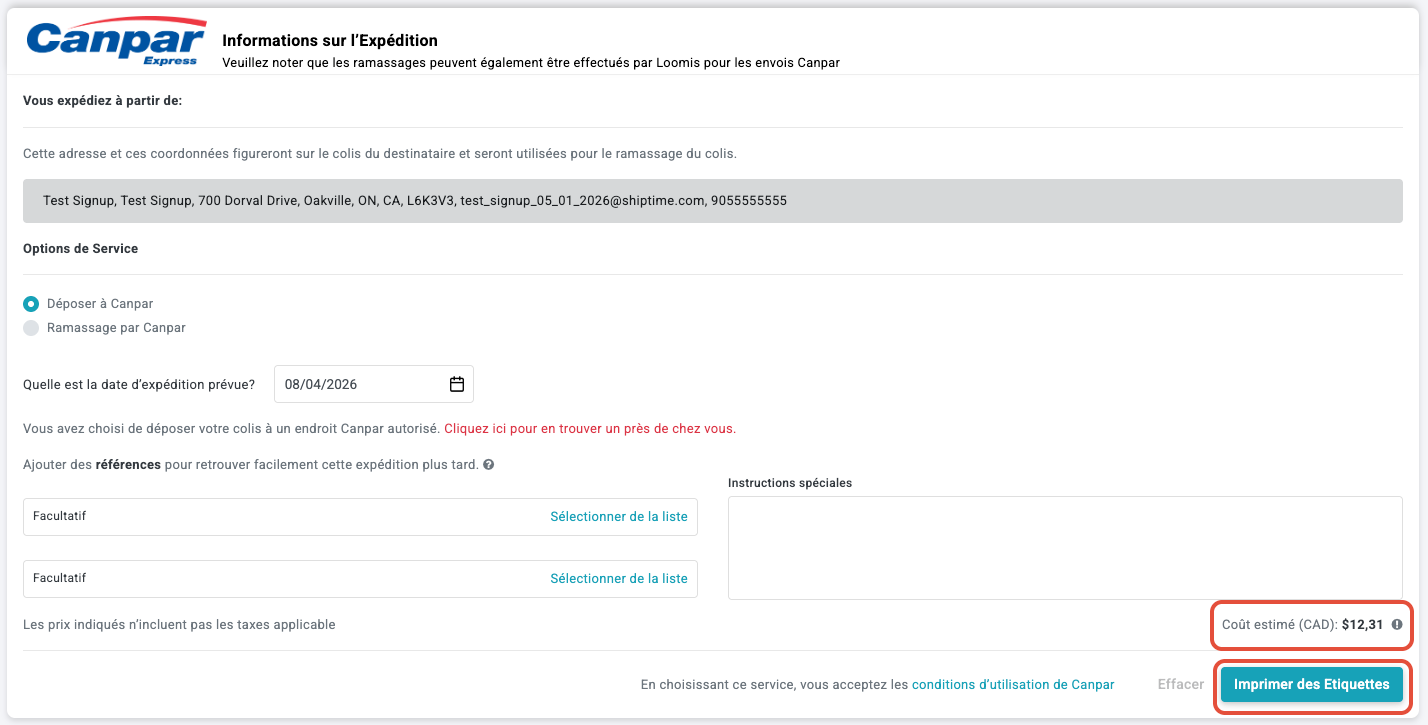Viewport: 1428px width, 725px height.
Task: Click the Effacer button
Action: point(1181,684)
